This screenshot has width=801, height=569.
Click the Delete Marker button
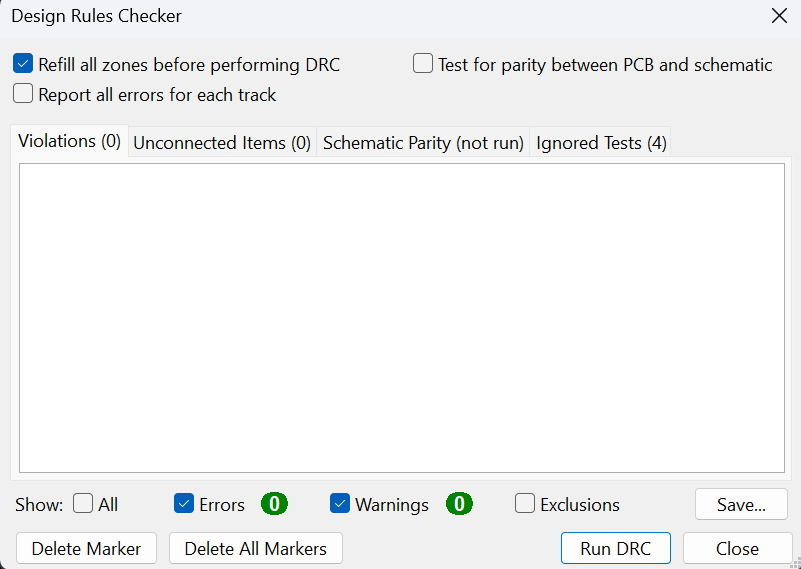tap(86, 548)
